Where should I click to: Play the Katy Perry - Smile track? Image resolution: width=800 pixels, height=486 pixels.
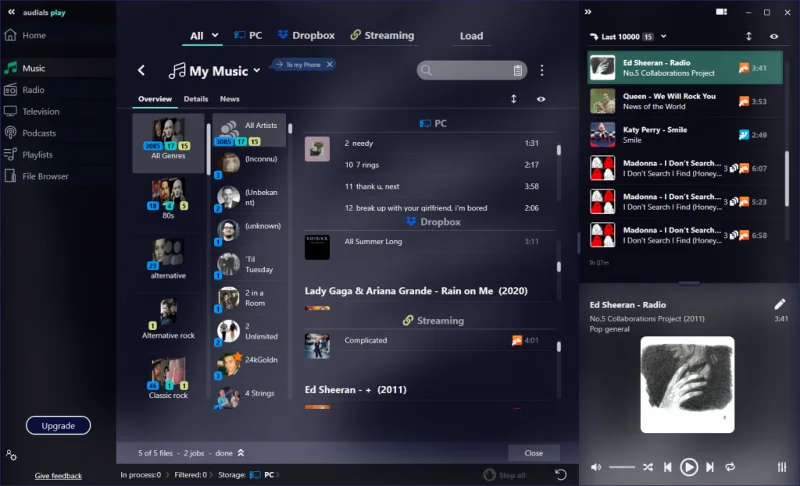pyautogui.click(x=685, y=135)
